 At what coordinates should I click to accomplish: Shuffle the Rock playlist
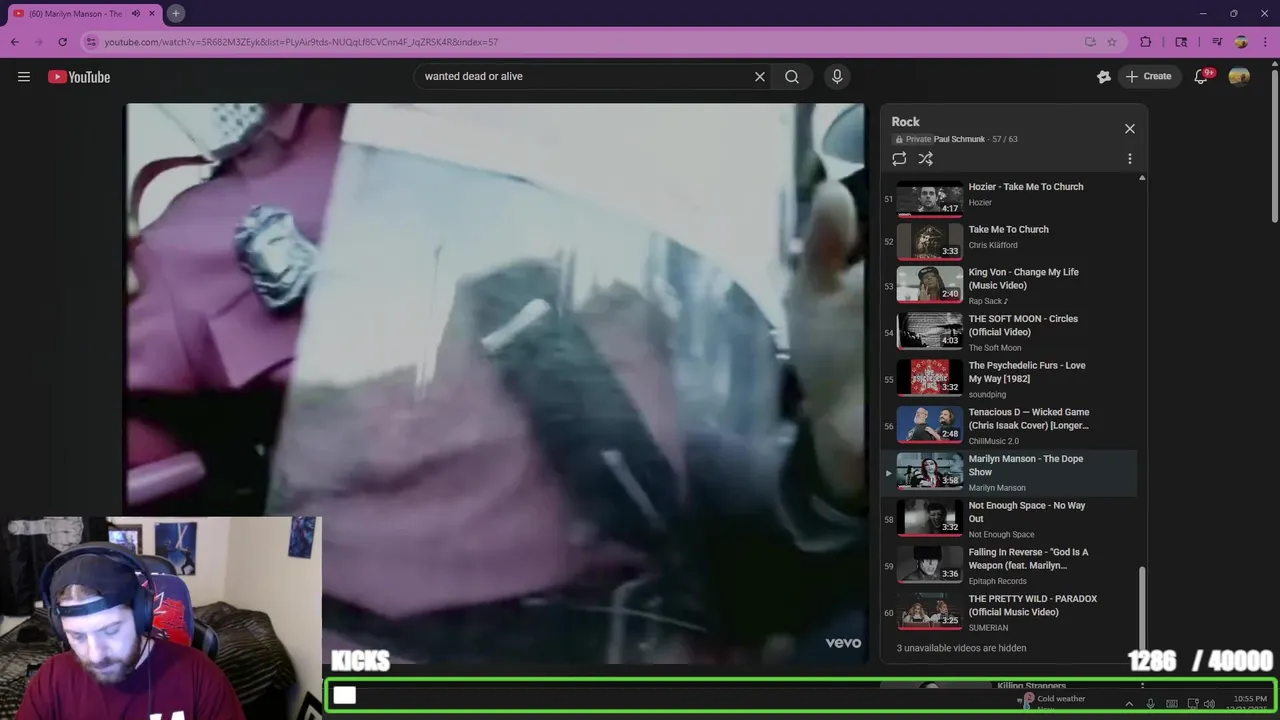[x=926, y=159]
